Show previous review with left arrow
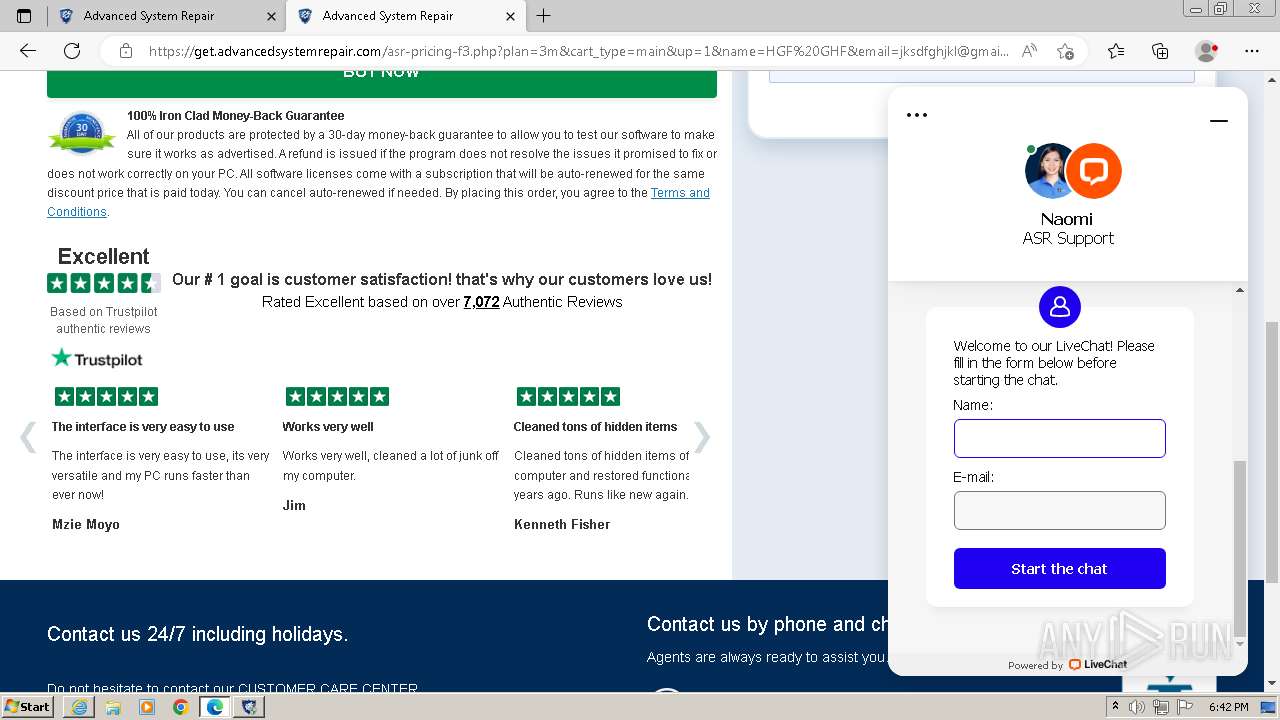 (x=28, y=437)
